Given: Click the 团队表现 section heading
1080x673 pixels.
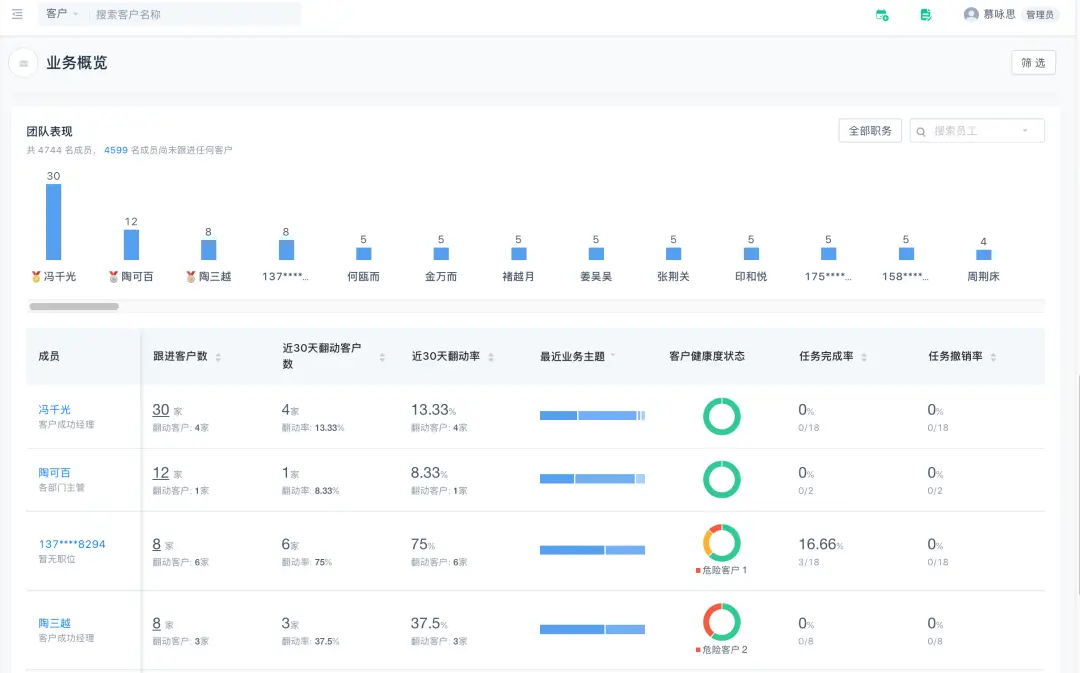Looking at the screenshot, I should click(x=49, y=131).
